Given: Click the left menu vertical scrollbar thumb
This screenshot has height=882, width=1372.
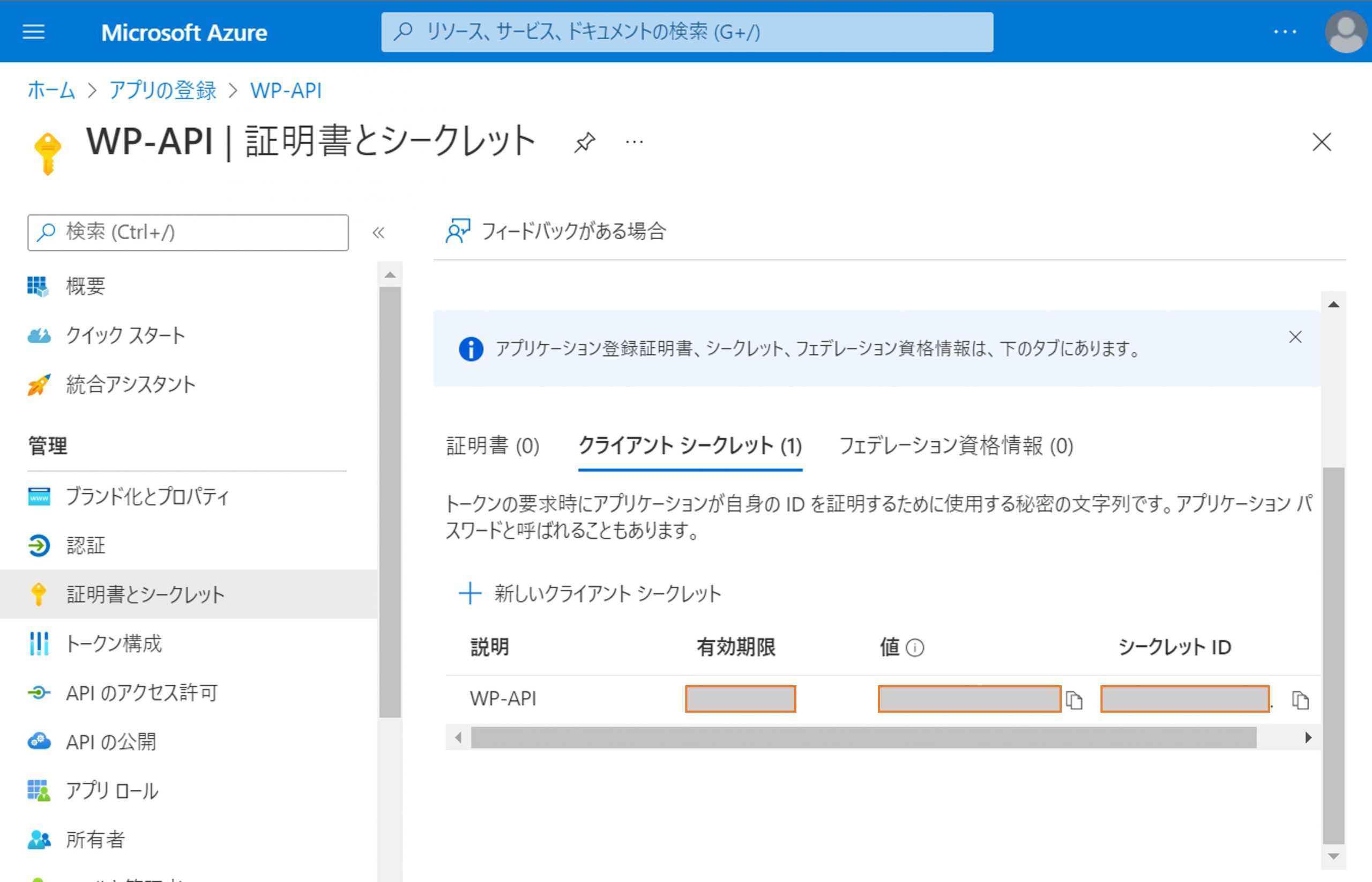Looking at the screenshot, I should point(390,502).
